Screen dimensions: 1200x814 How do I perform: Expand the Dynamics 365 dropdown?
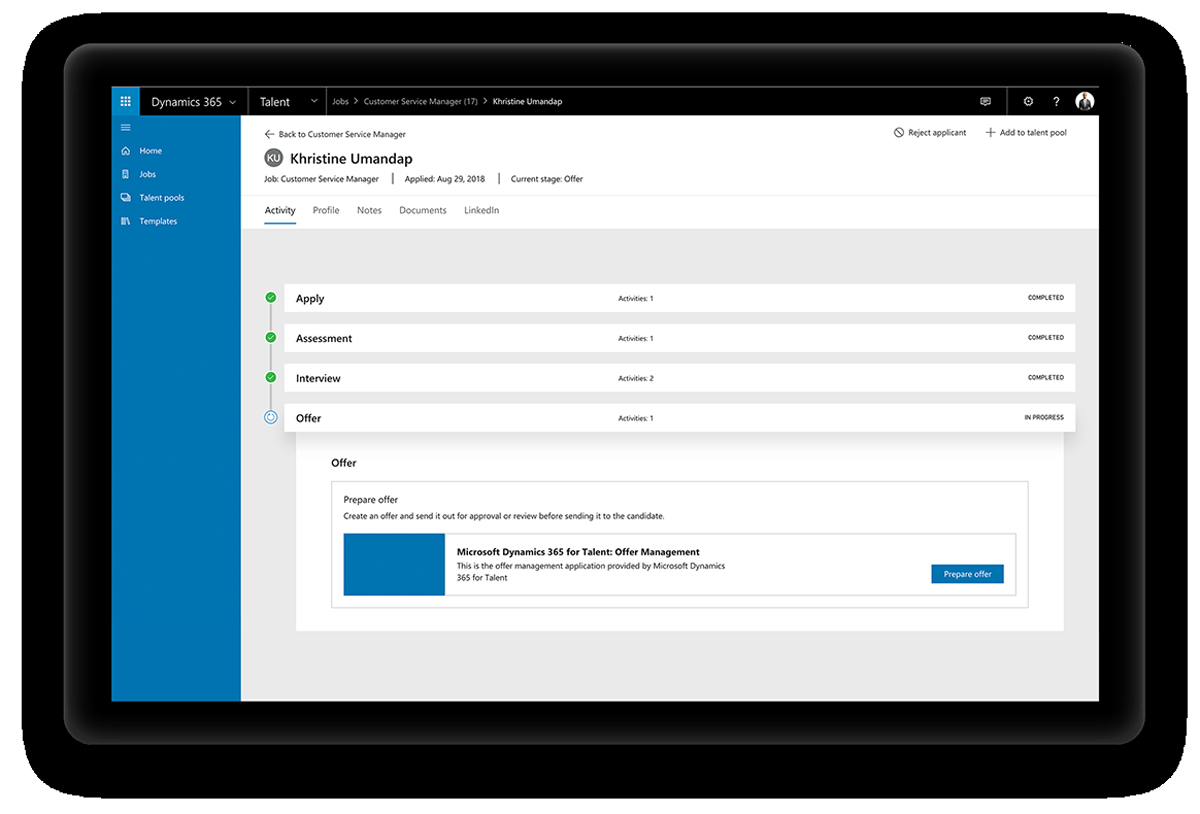tap(193, 102)
